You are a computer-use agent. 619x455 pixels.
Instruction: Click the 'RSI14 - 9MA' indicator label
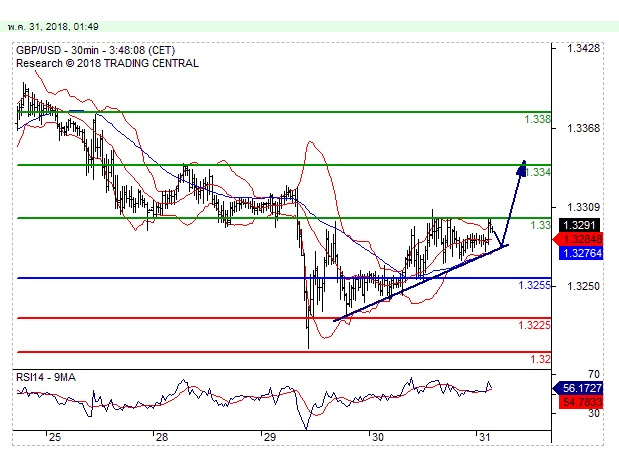tap(46, 378)
